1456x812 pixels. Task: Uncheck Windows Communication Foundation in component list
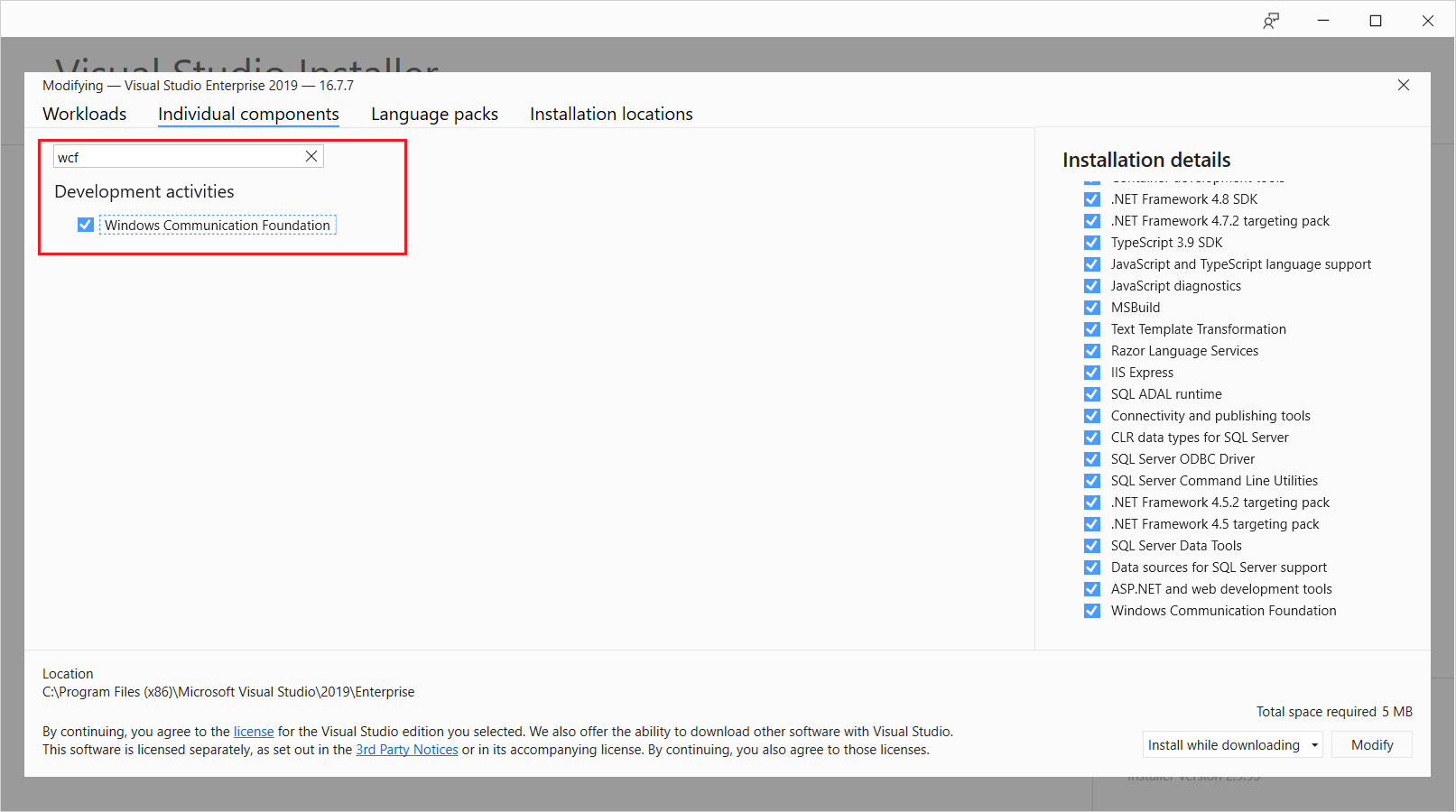coord(86,225)
